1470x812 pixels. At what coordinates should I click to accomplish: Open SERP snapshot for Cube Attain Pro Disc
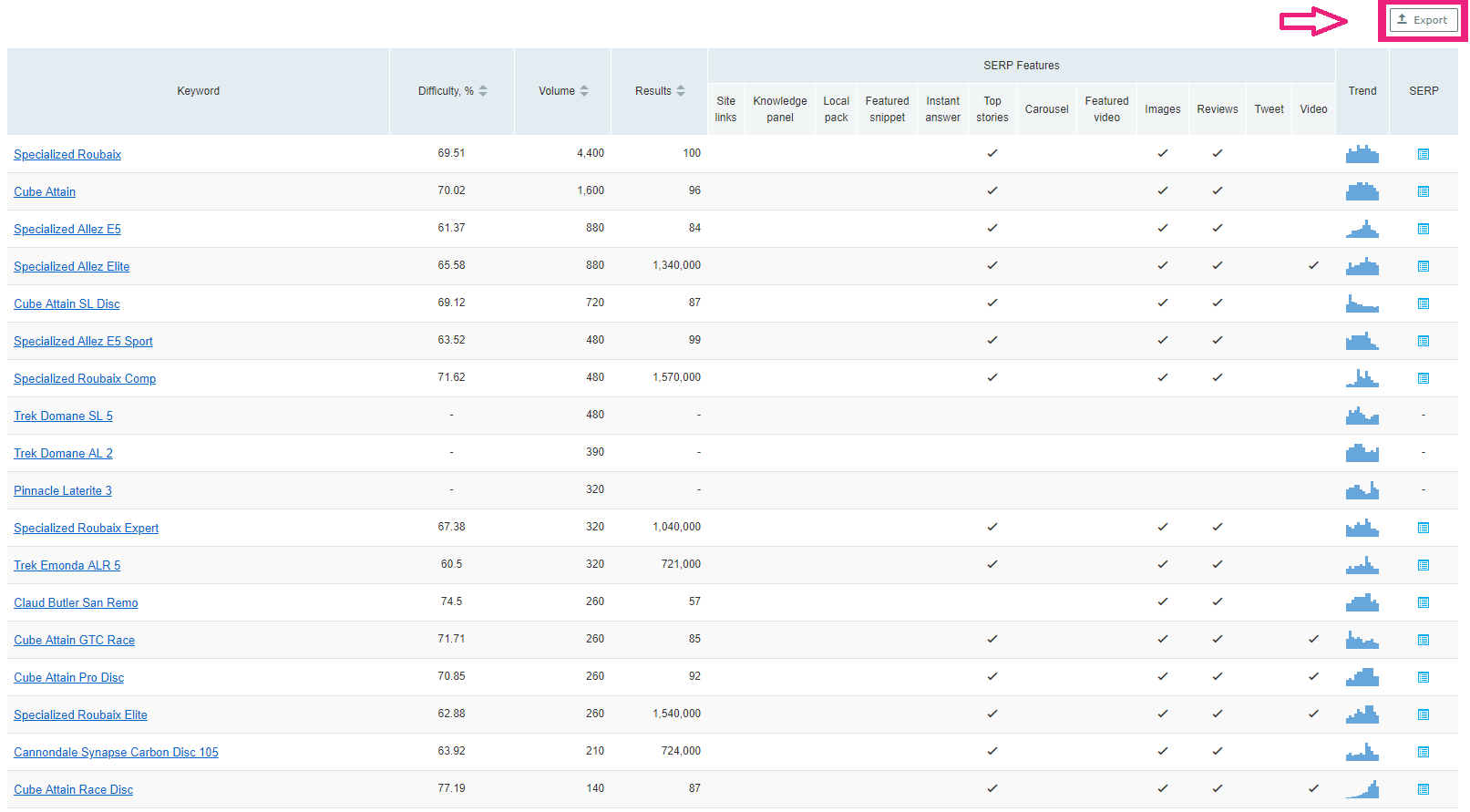(x=1424, y=677)
